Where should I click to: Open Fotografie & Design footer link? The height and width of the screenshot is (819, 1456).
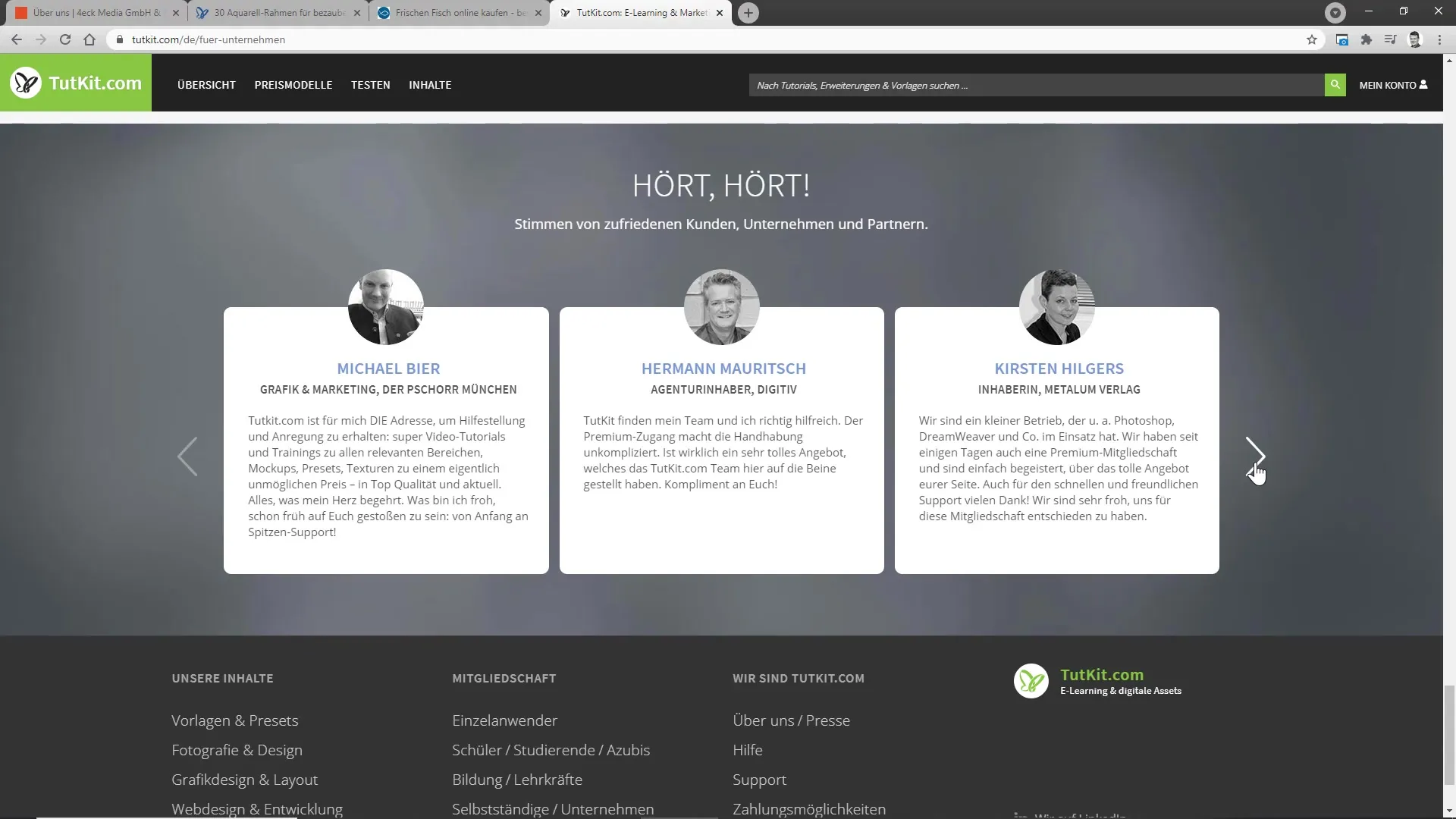237,750
